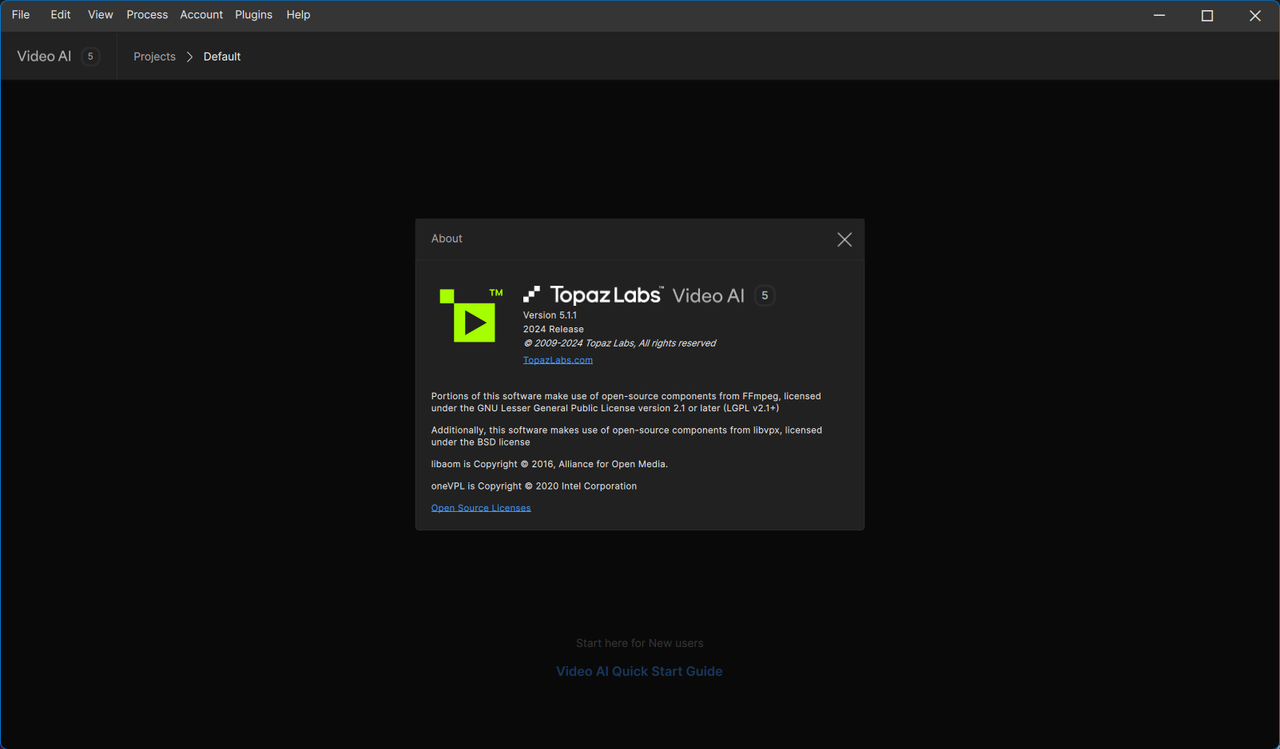The image size is (1280, 749).
Task: Go to Projects in breadcrumb
Action: 154,57
